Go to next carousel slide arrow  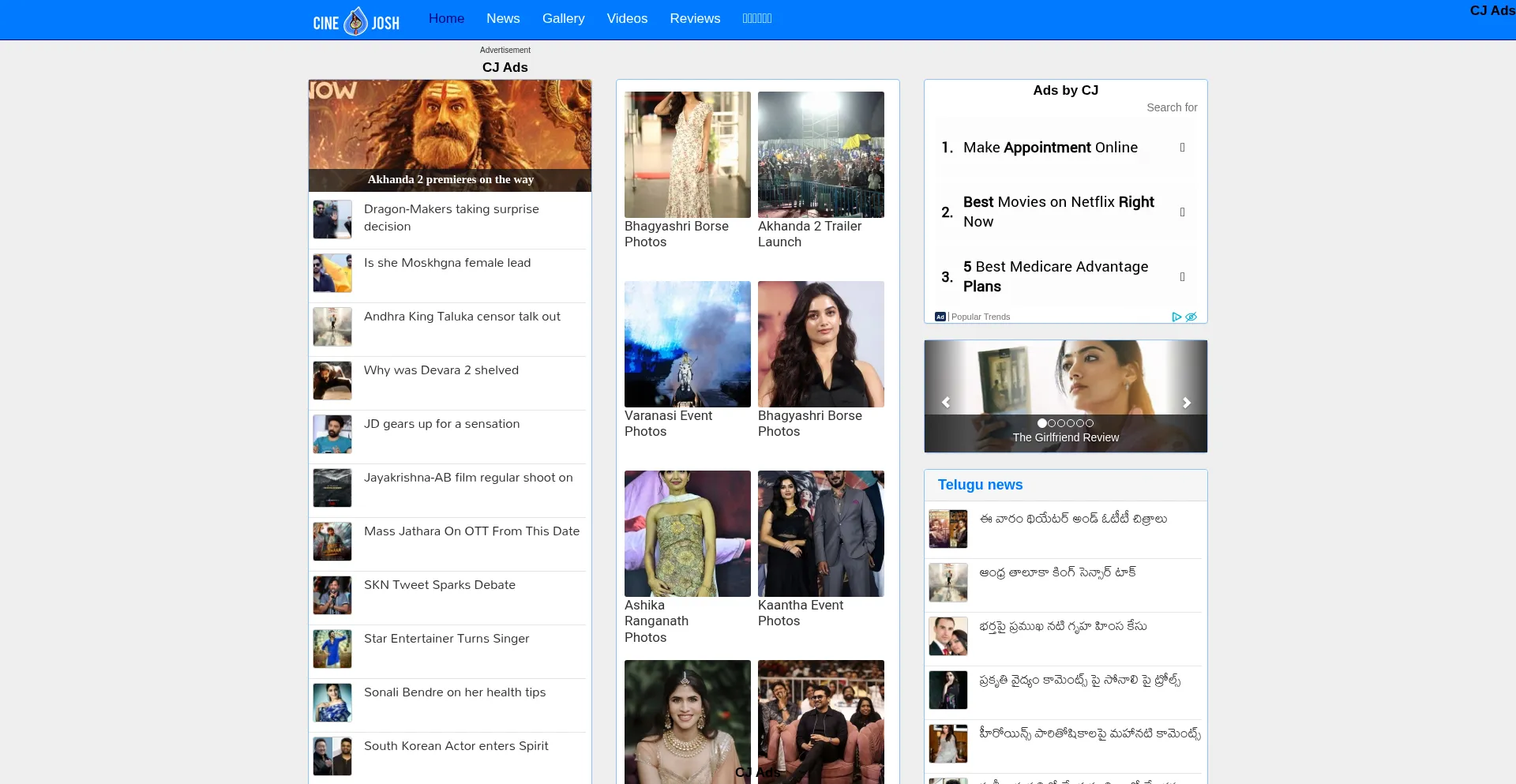pyautogui.click(x=1186, y=403)
